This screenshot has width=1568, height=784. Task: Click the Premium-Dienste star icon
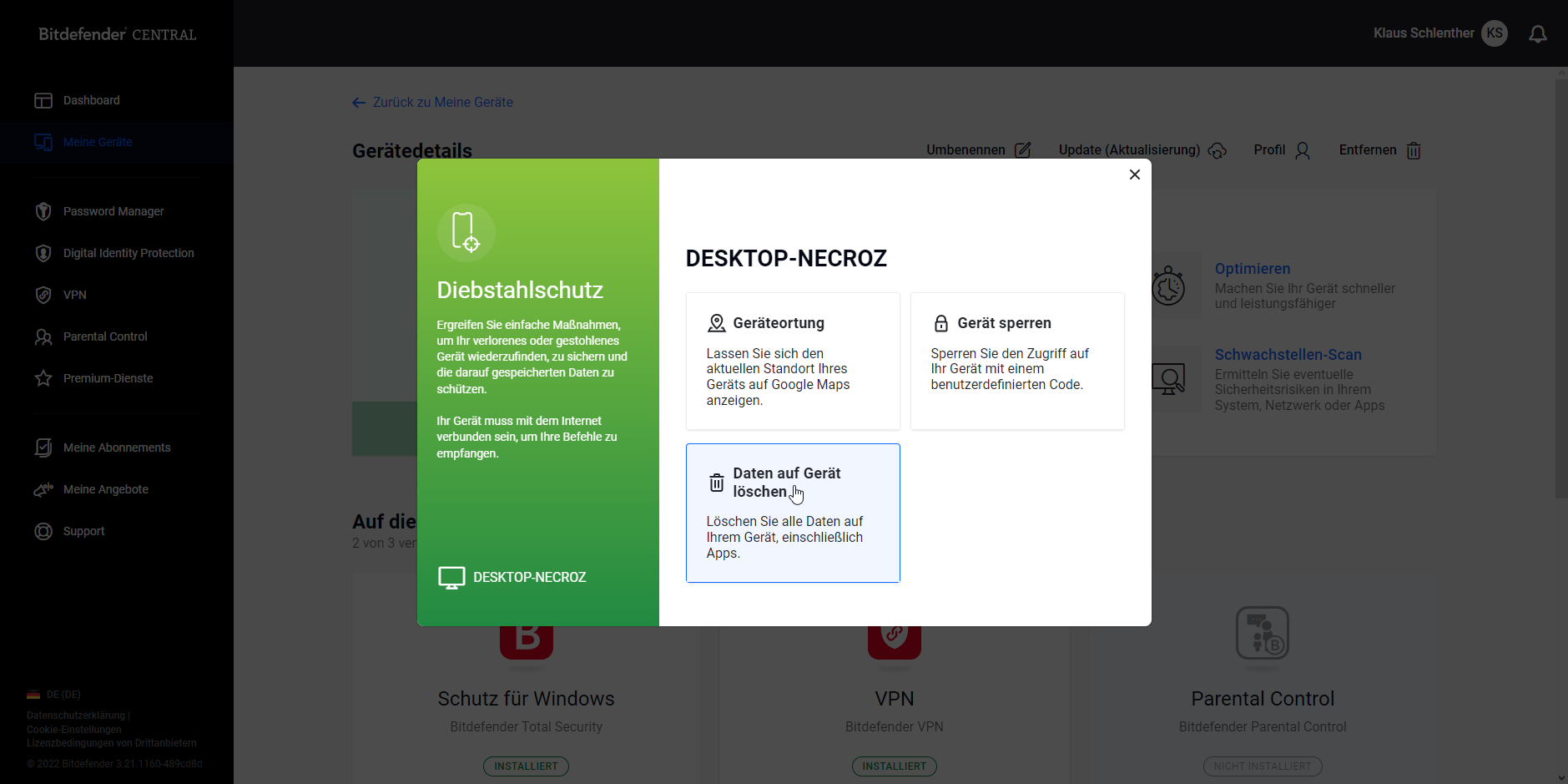[x=43, y=379]
